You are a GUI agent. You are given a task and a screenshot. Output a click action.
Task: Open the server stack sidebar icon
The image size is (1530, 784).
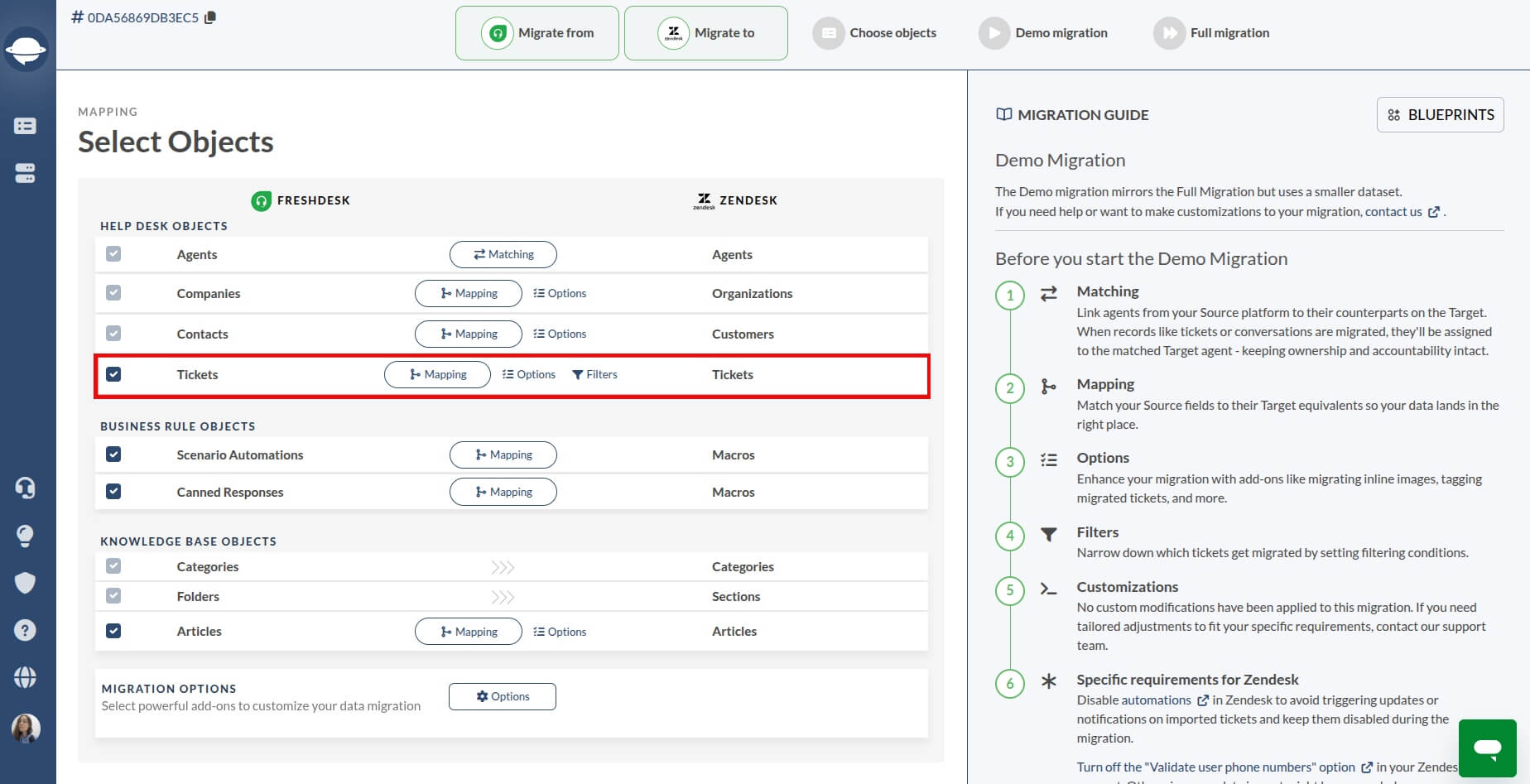pos(25,173)
